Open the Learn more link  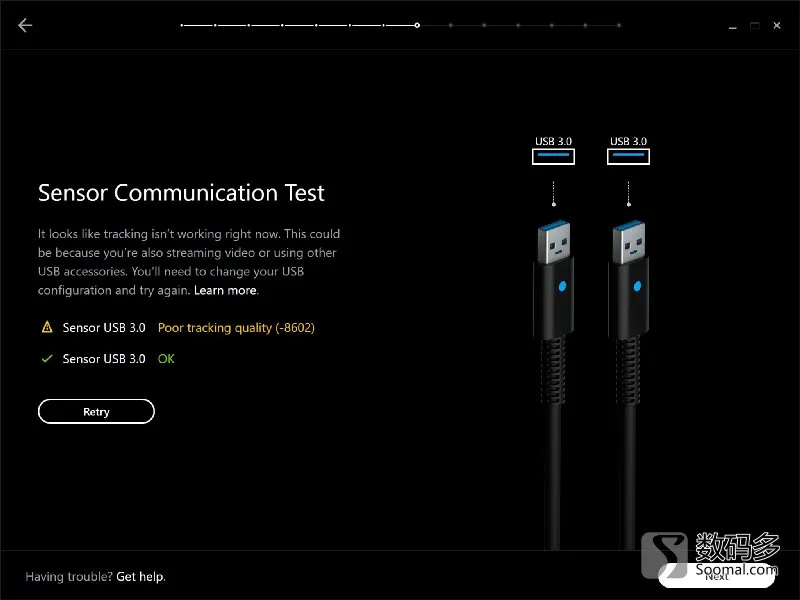pos(225,290)
